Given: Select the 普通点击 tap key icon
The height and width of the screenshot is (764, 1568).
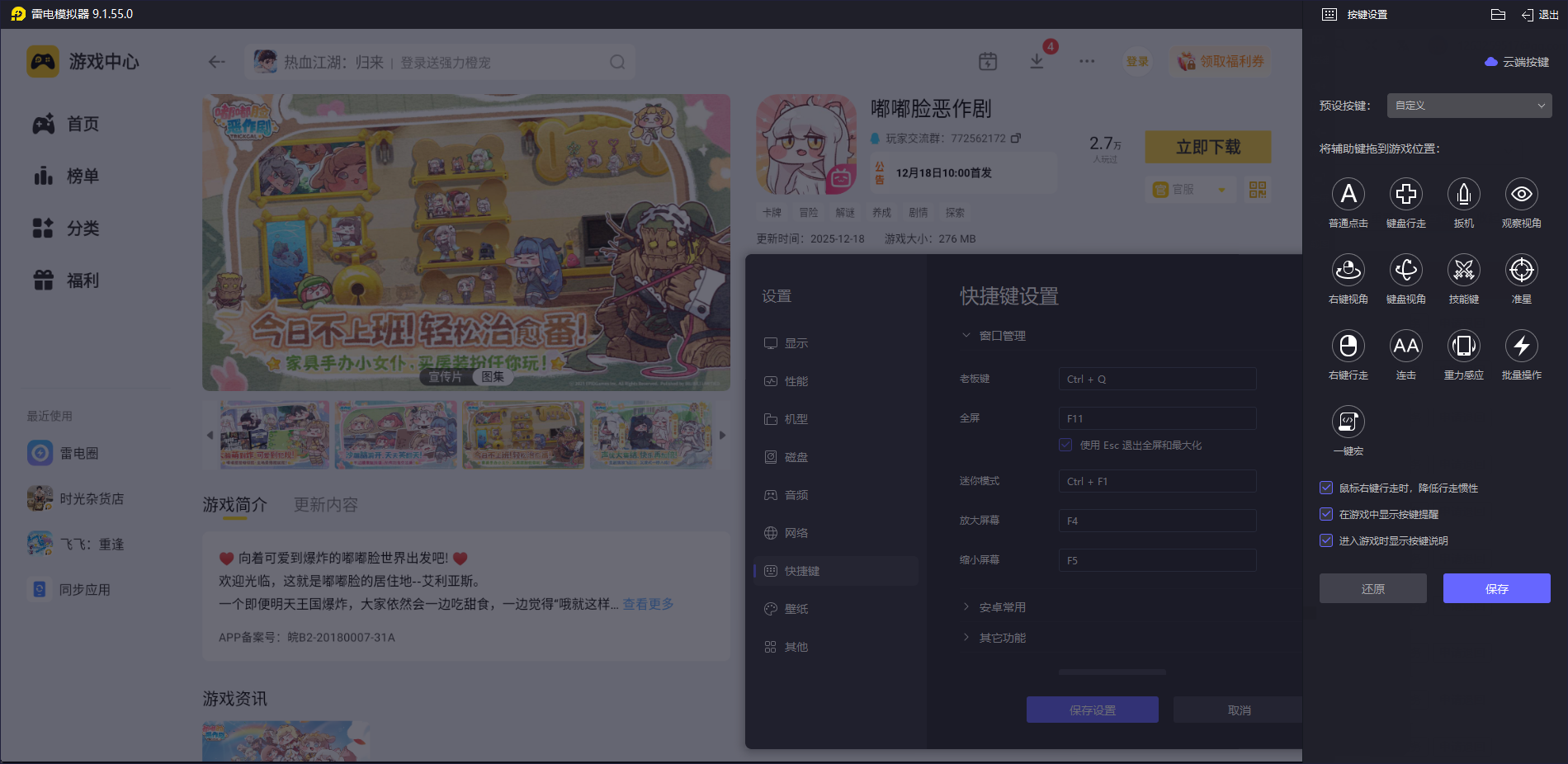Looking at the screenshot, I should 1348,194.
